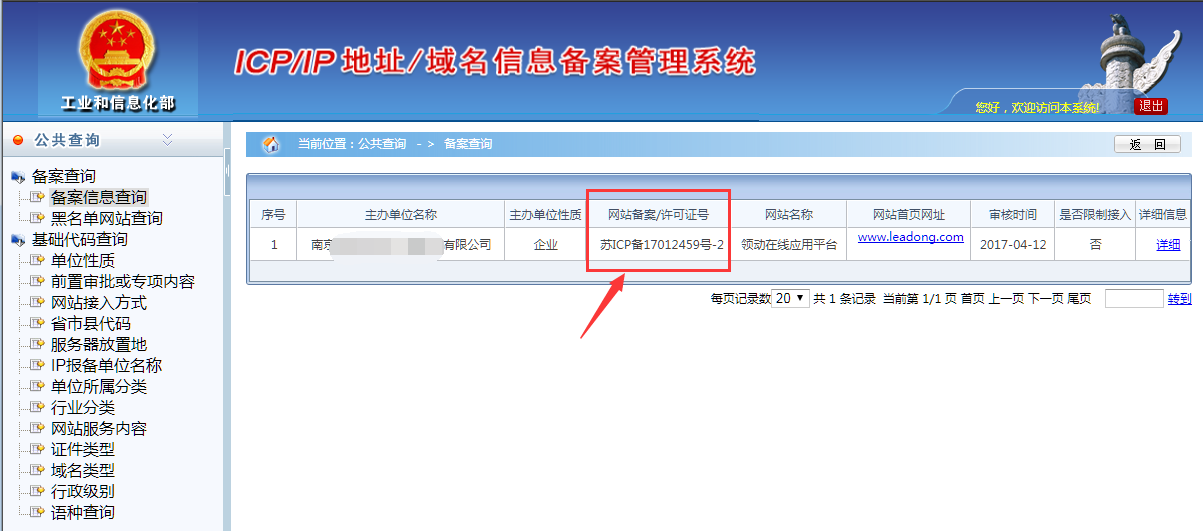
Task: Click the 转到 go-to-page link
Action: click(1179, 298)
